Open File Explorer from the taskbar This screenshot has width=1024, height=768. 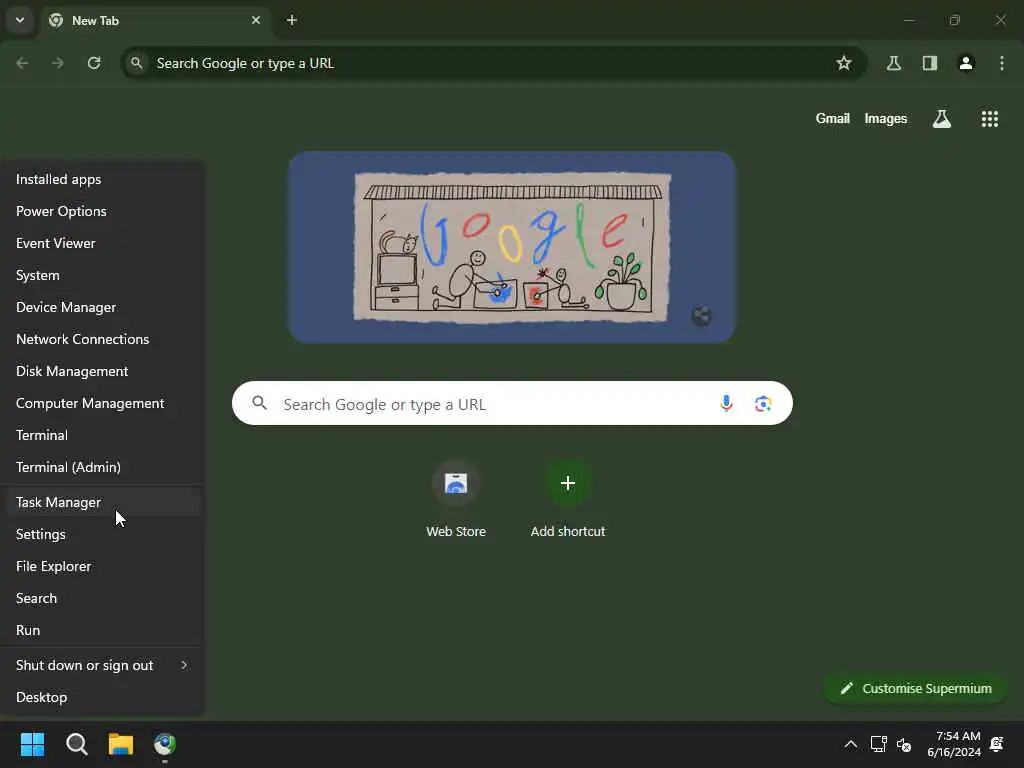coord(121,744)
